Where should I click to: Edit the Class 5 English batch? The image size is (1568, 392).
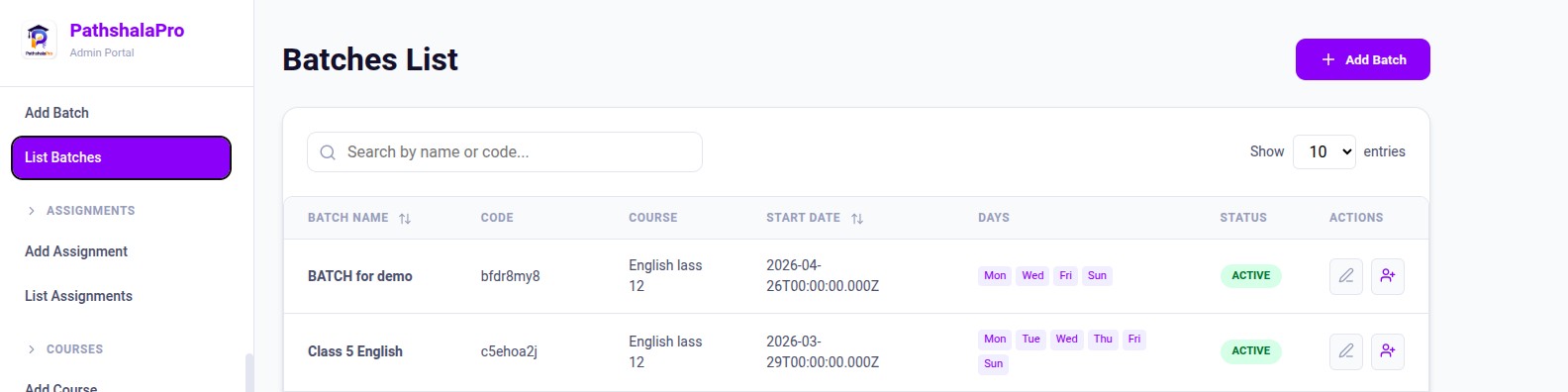pos(1346,351)
